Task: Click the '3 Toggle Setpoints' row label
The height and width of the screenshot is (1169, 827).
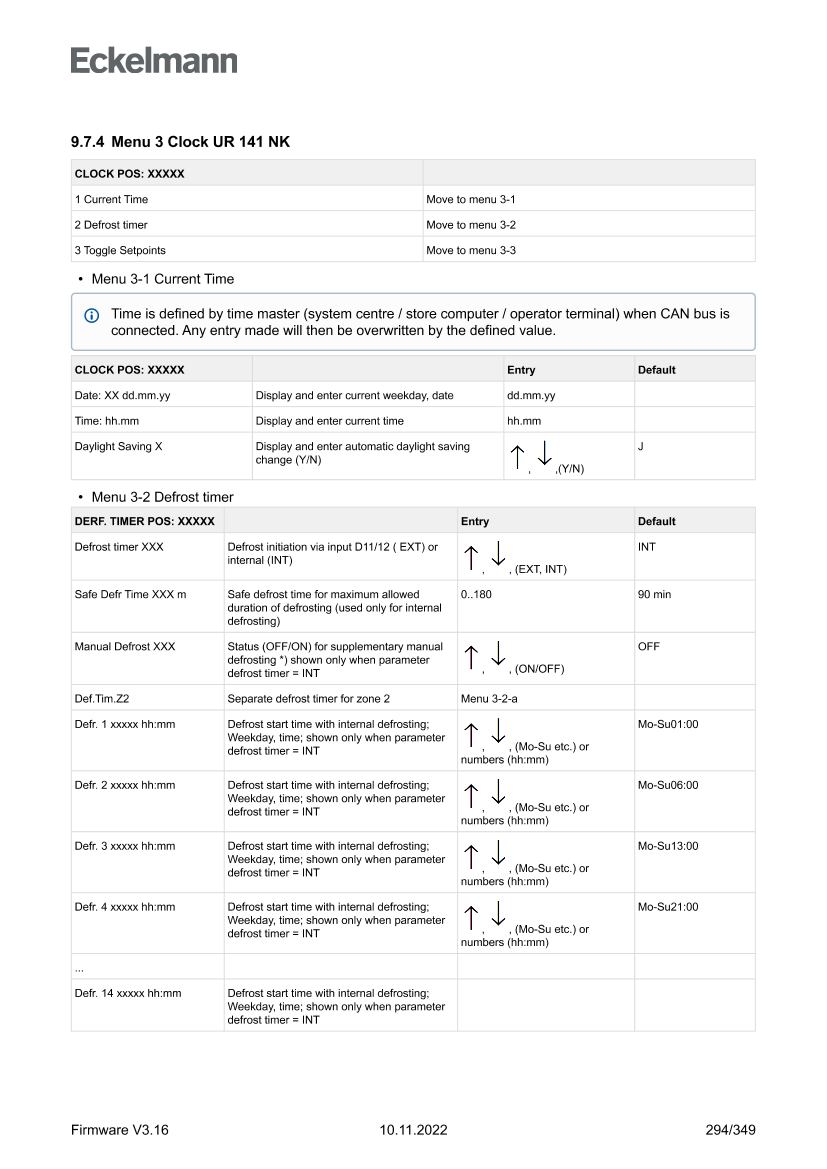Action: coord(120,250)
